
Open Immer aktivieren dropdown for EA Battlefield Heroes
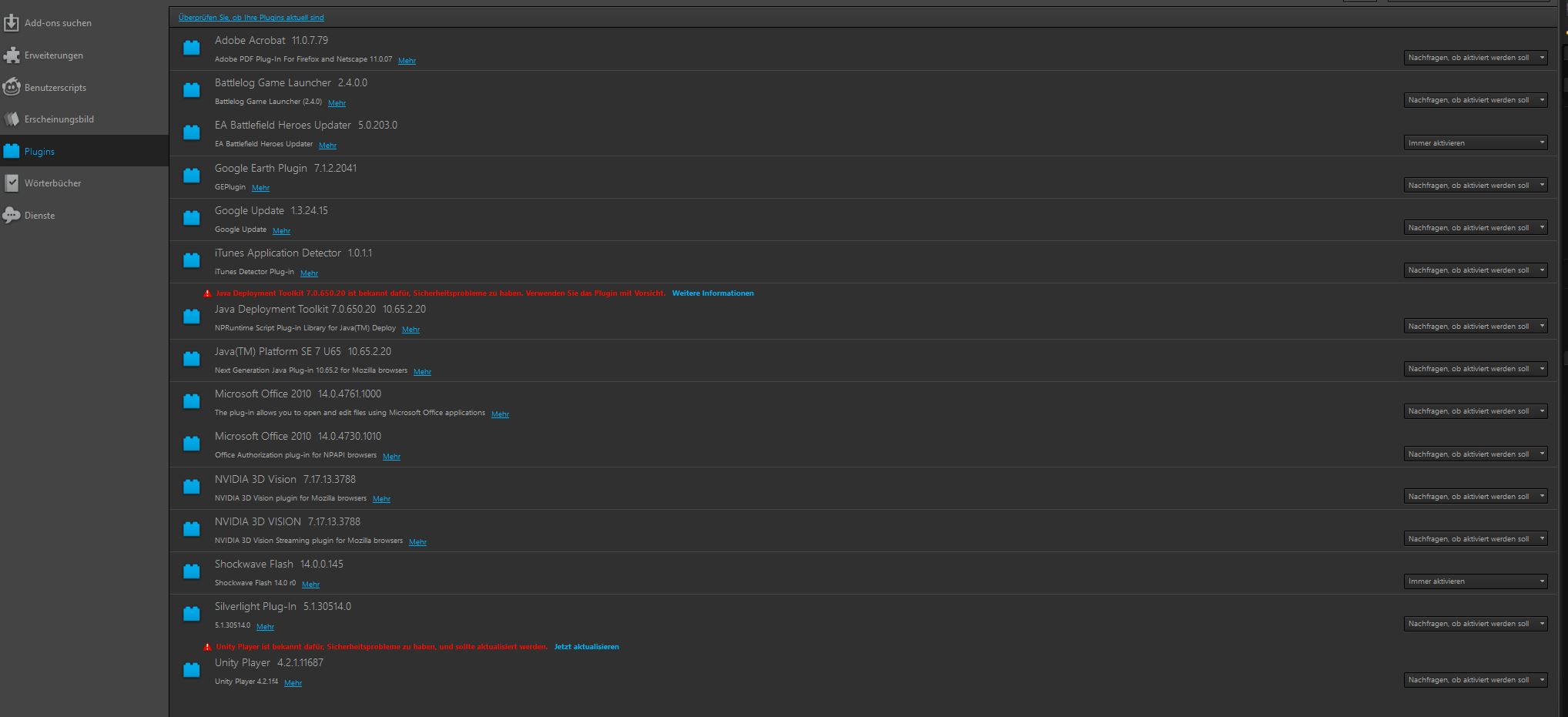tap(1476, 142)
